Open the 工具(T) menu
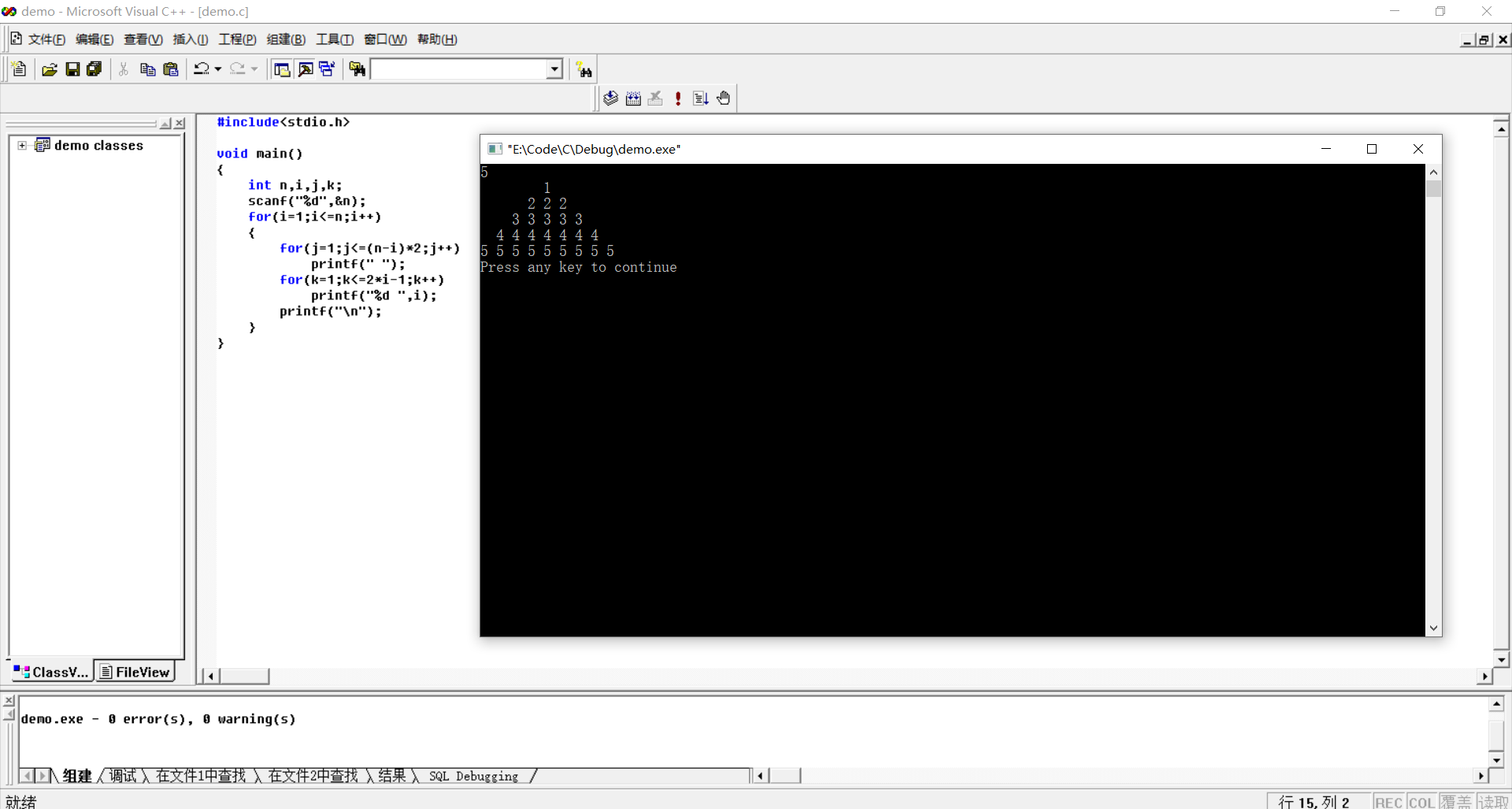Screen dimensions: 1512x809 coord(335,39)
